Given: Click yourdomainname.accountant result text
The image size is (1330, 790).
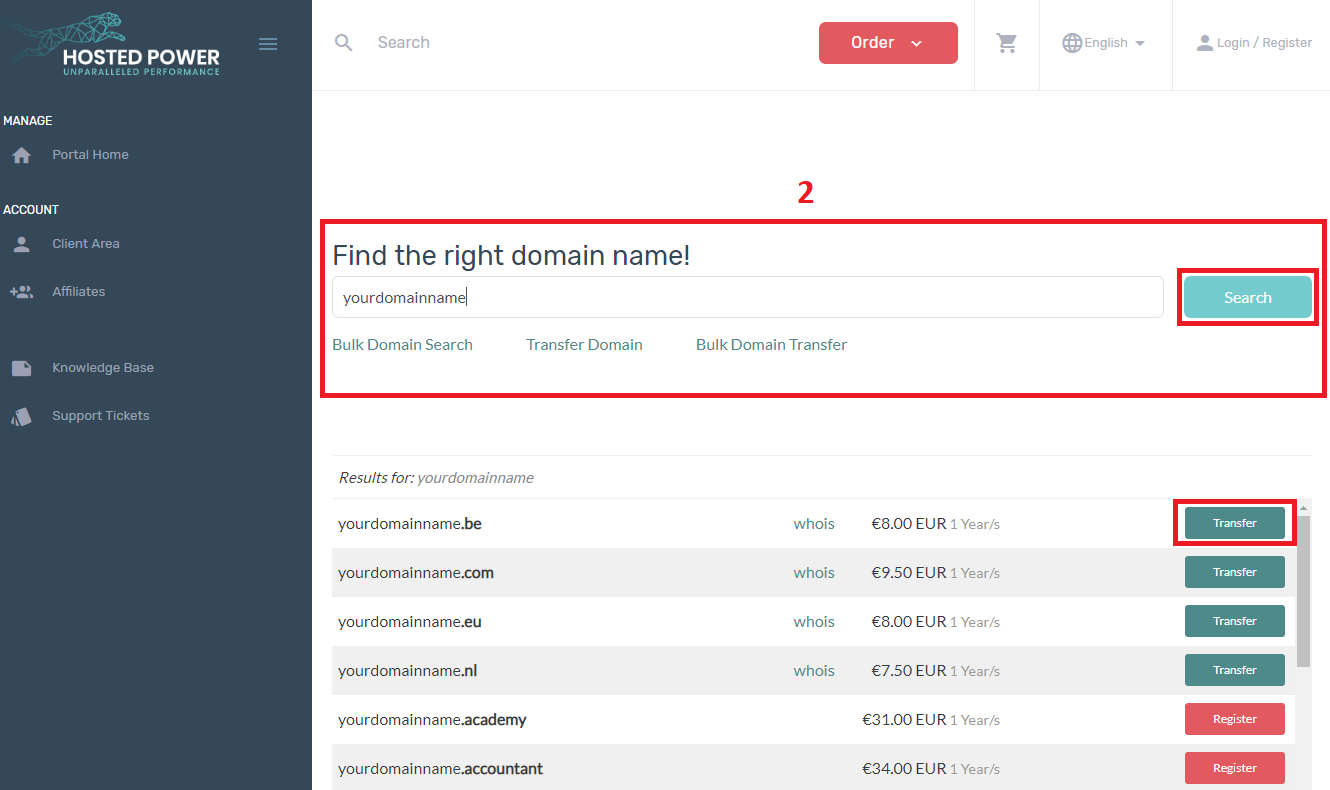Looking at the screenshot, I should click(x=440, y=769).
